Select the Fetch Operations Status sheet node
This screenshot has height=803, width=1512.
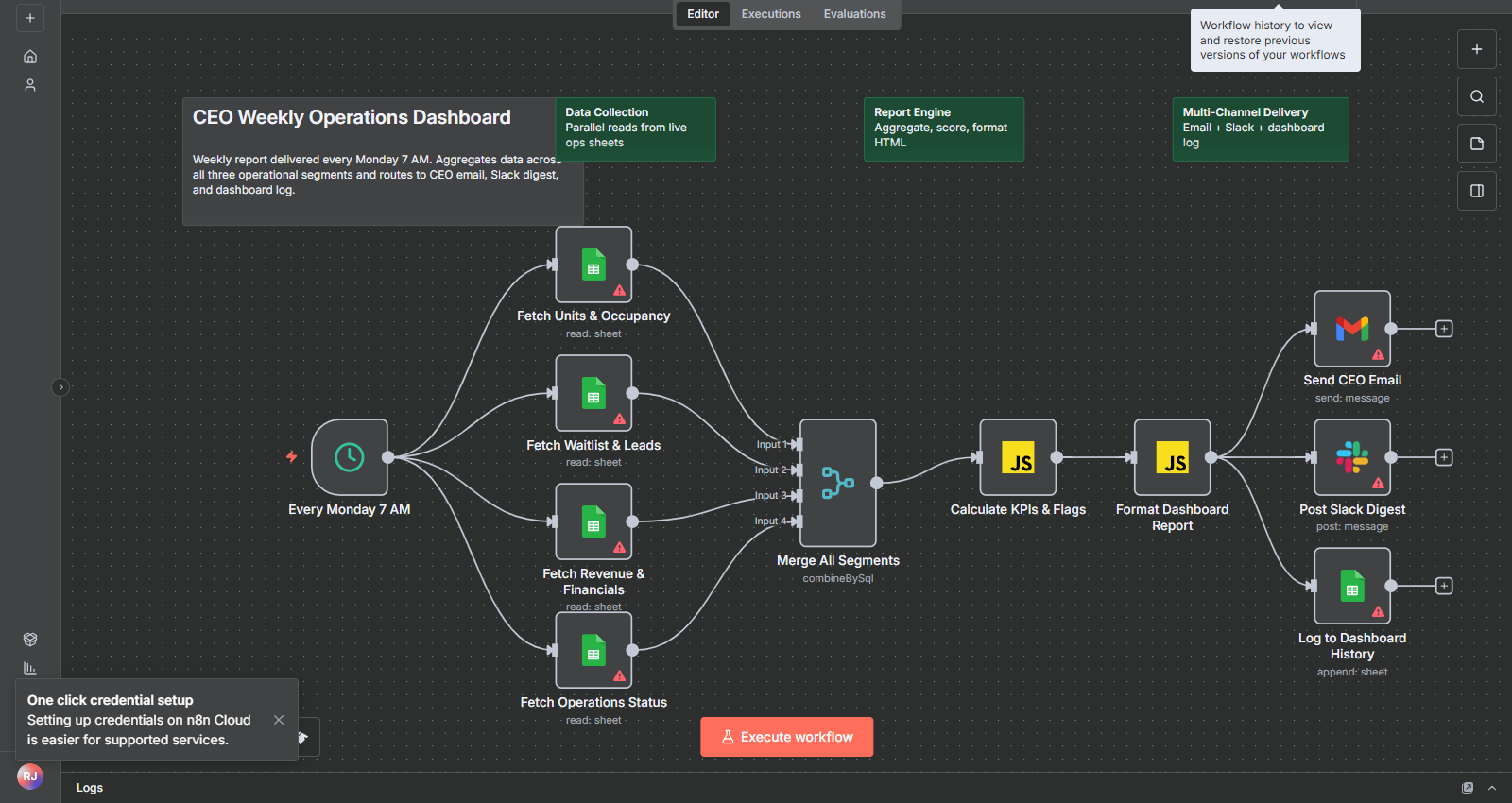[593, 650]
